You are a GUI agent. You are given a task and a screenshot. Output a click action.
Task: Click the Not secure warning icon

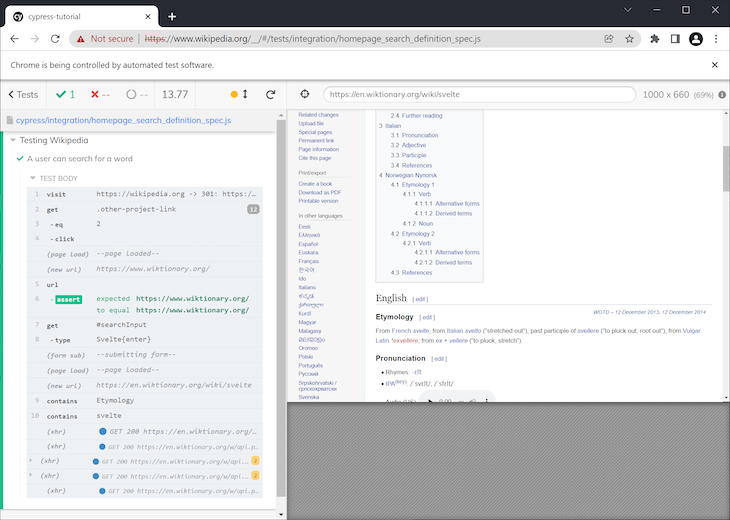click(81, 39)
